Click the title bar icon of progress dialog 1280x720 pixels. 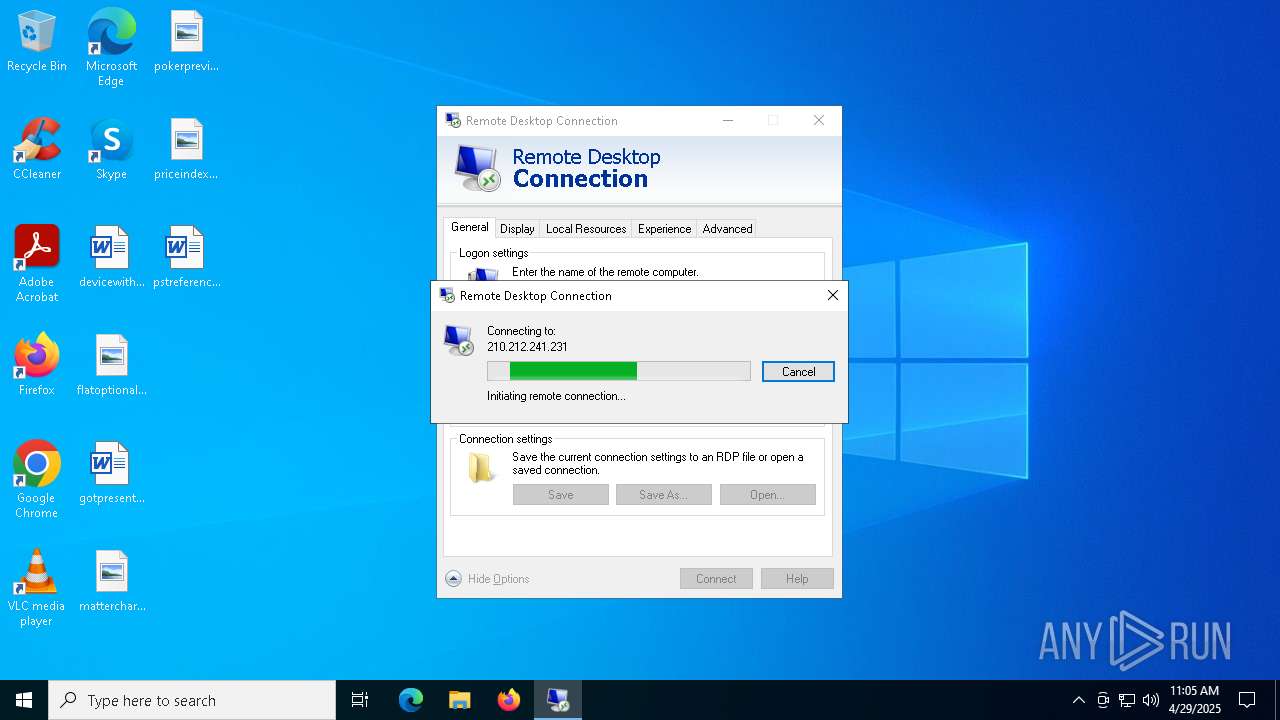[447, 295]
